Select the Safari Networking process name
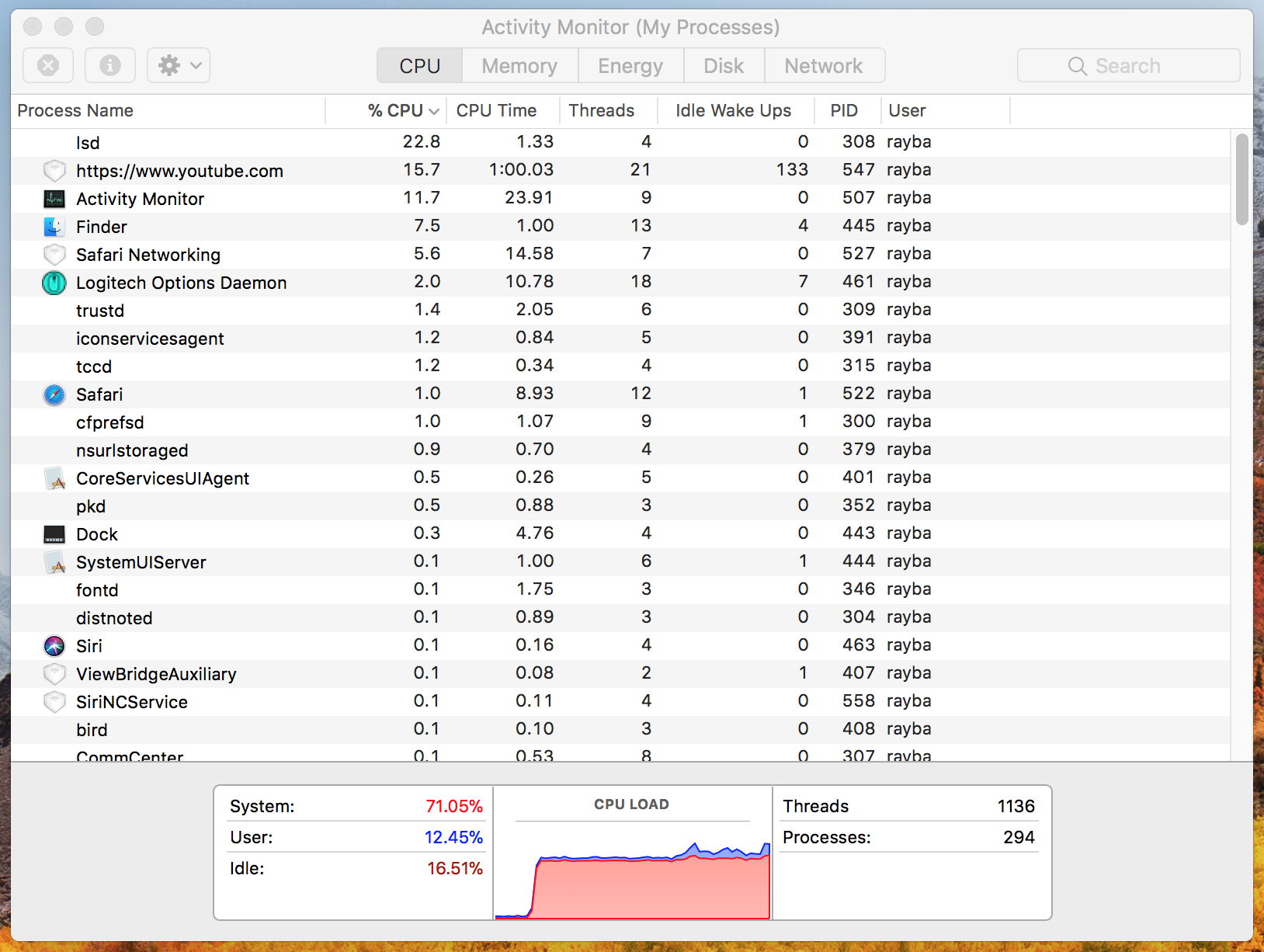The width and height of the screenshot is (1264, 952). (148, 255)
